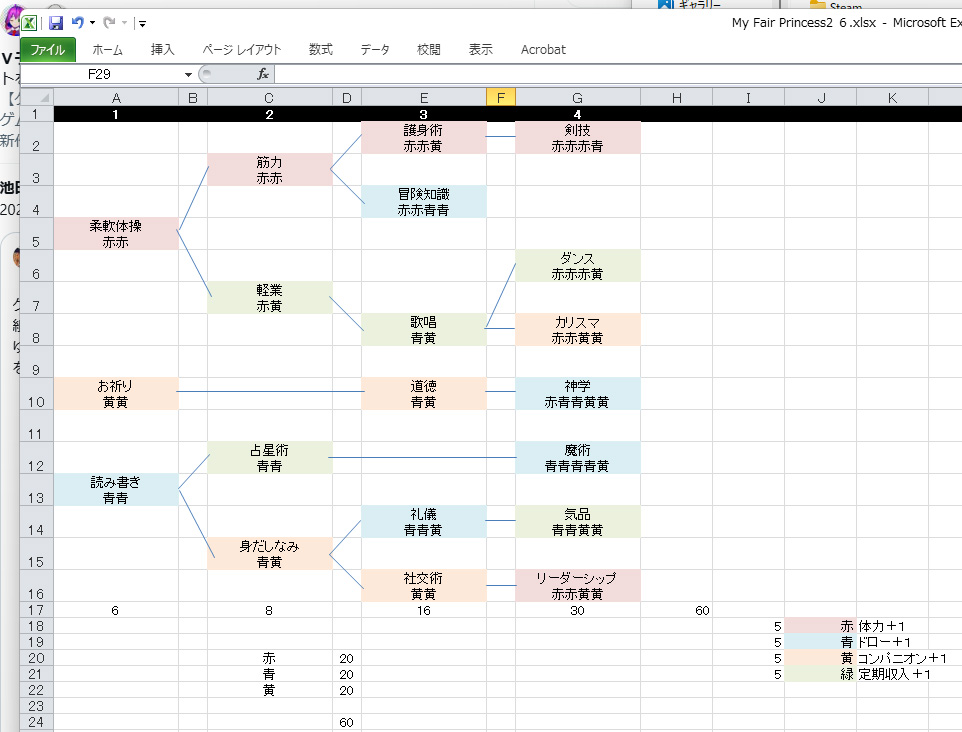Select header cell 3 in black row
The width and height of the screenshot is (962, 732).
click(423, 114)
